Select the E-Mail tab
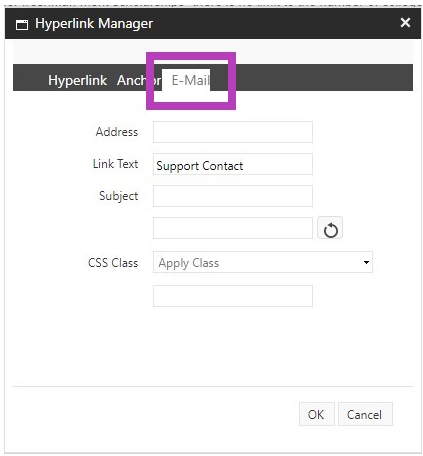This screenshot has height=456, width=423. pyautogui.click(x=190, y=80)
